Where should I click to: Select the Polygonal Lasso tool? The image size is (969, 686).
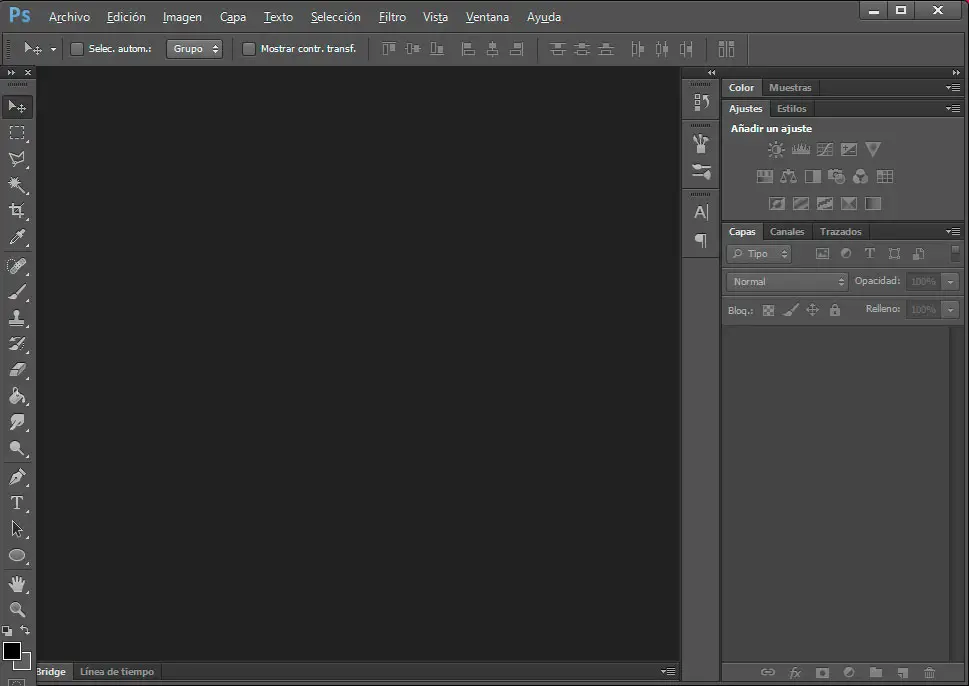17,159
